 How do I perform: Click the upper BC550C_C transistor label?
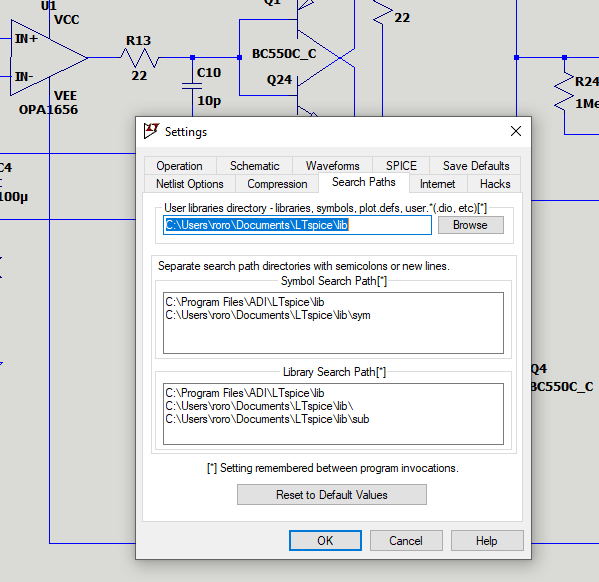284,54
